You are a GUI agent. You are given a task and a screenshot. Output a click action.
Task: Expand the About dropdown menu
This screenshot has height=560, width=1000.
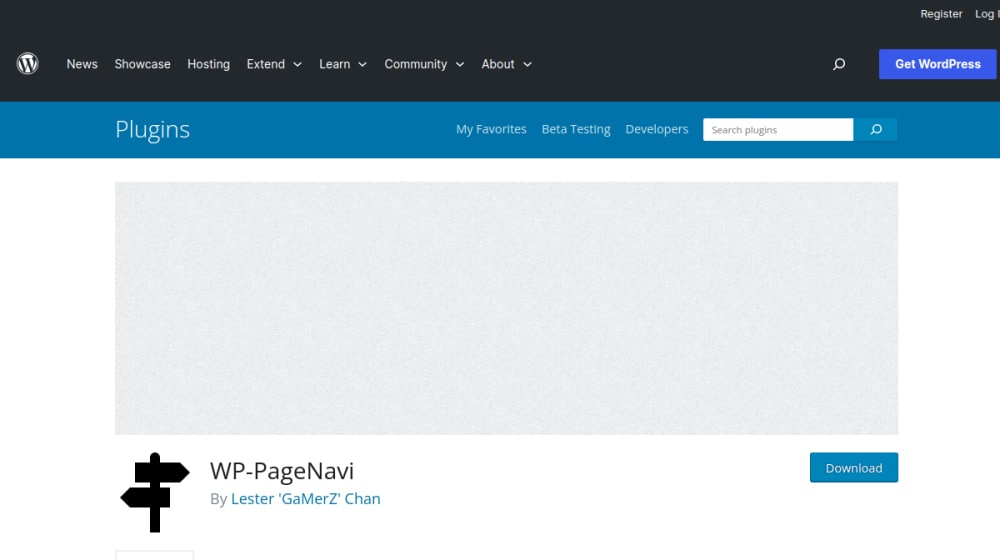click(x=506, y=64)
